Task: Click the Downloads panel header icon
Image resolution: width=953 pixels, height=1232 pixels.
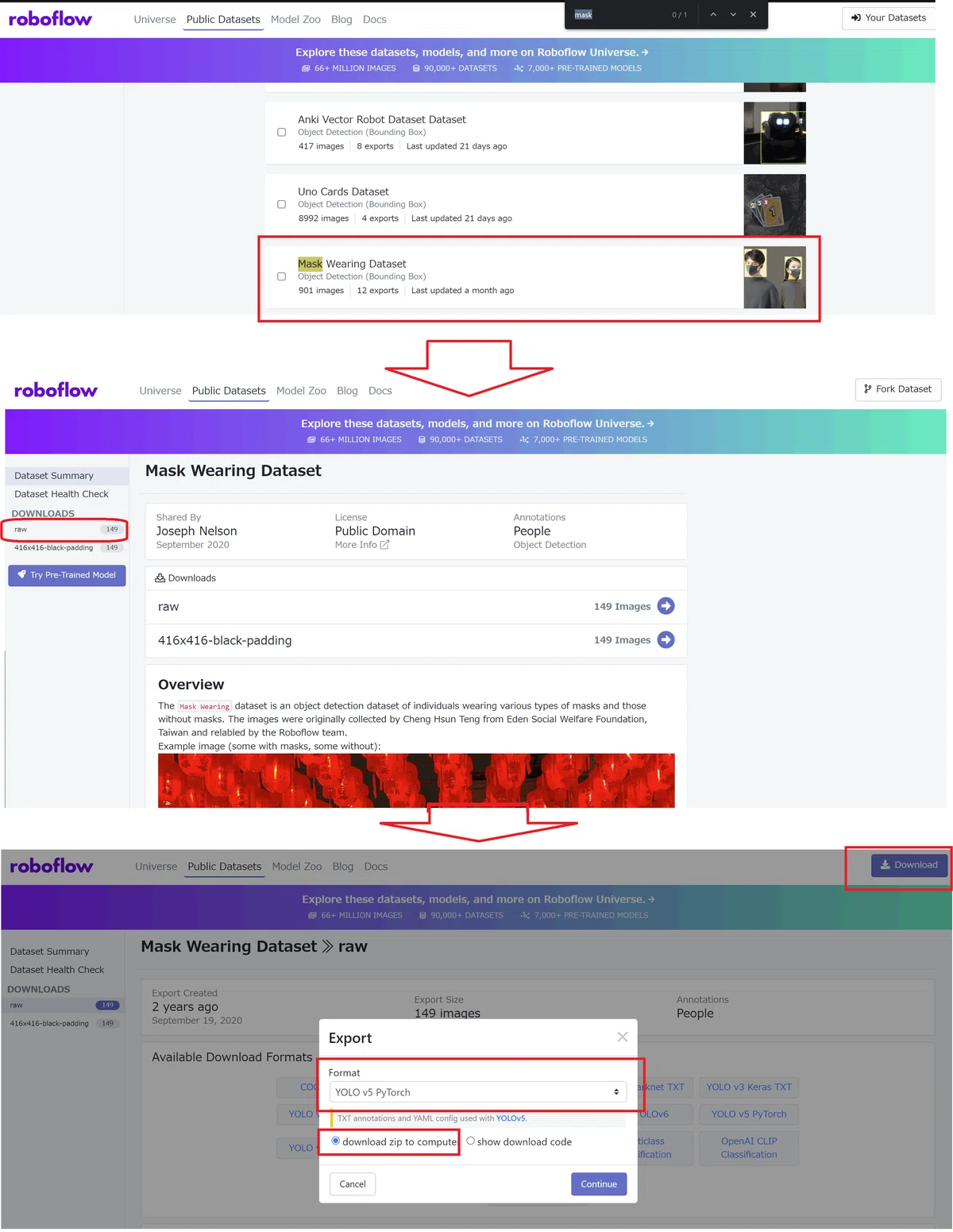Action: (x=160, y=577)
